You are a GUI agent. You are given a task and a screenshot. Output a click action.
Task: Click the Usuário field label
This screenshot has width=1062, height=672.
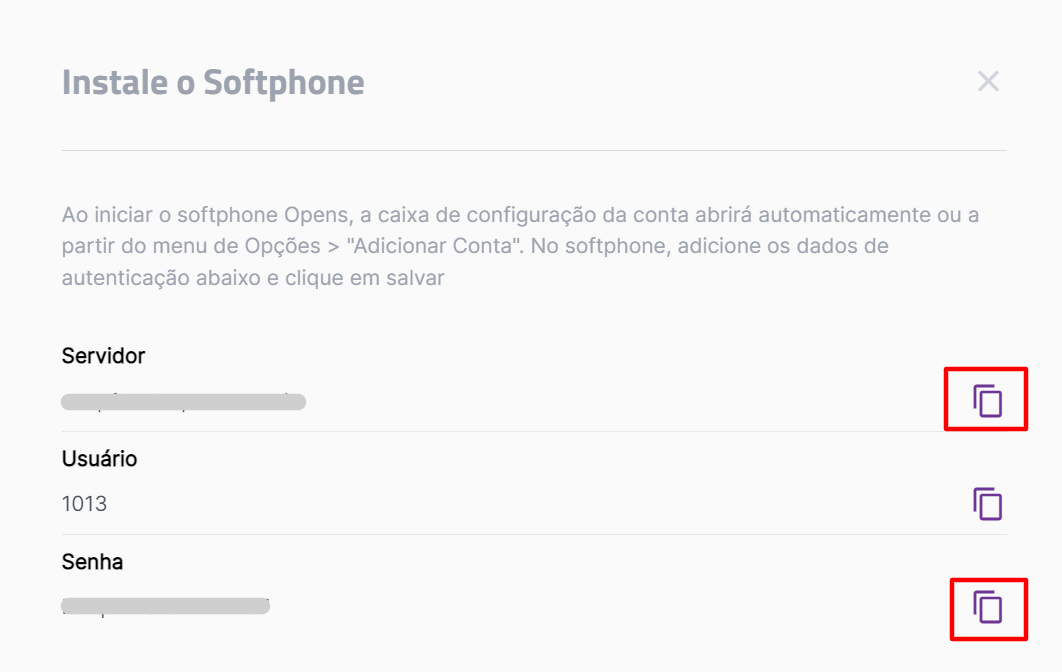pos(100,459)
